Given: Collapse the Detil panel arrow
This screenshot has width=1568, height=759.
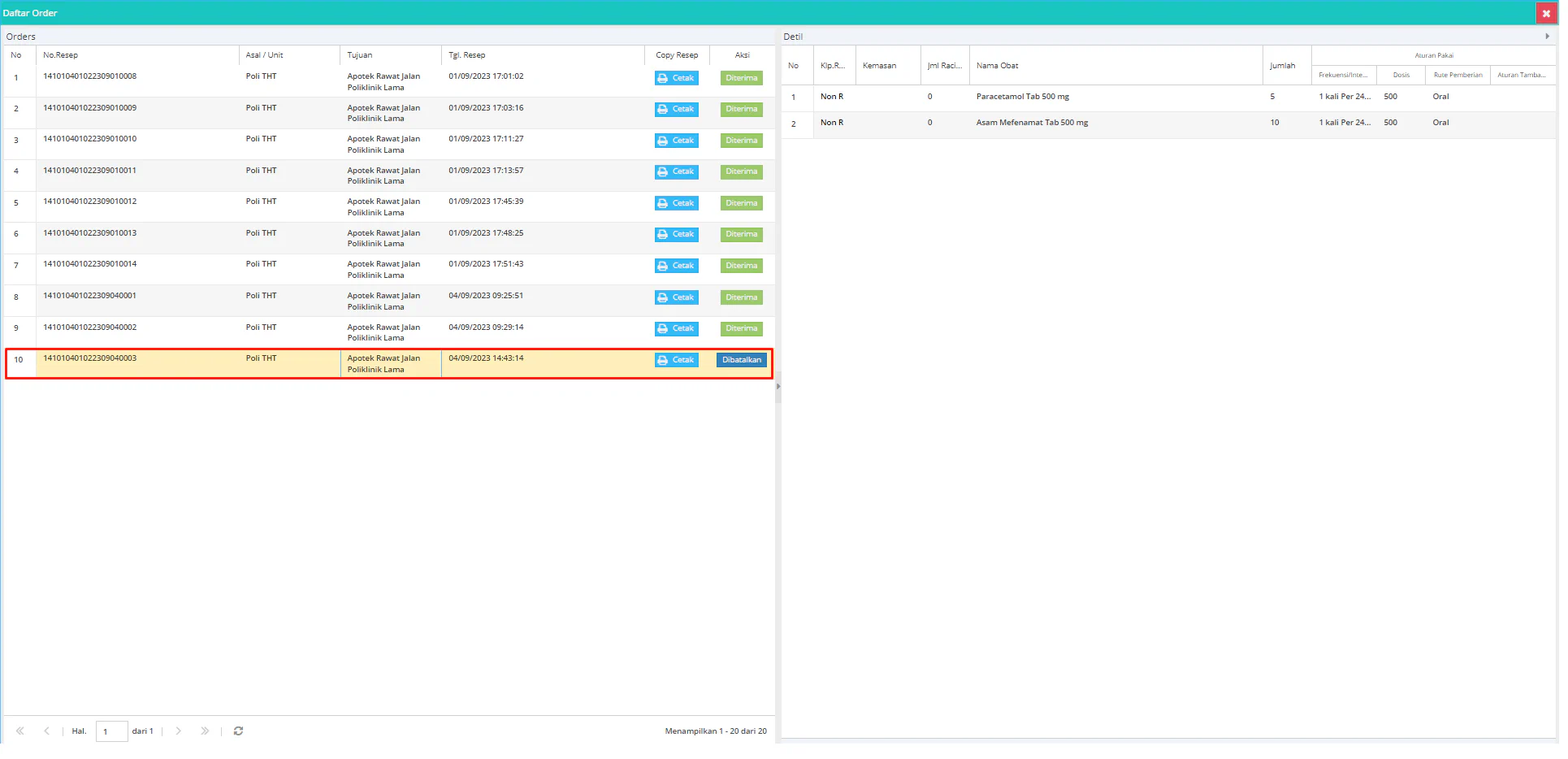Looking at the screenshot, I should tap(1547, 37).
